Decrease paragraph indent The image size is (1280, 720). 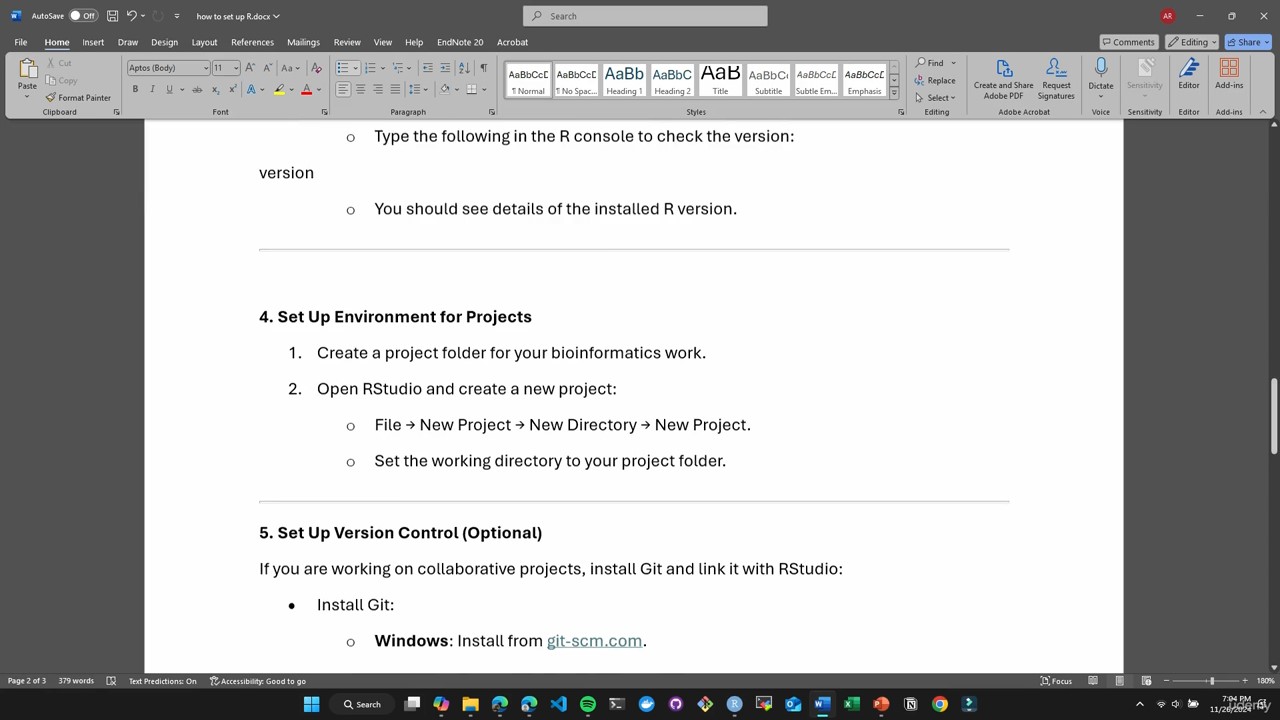[x=428, y=68]
